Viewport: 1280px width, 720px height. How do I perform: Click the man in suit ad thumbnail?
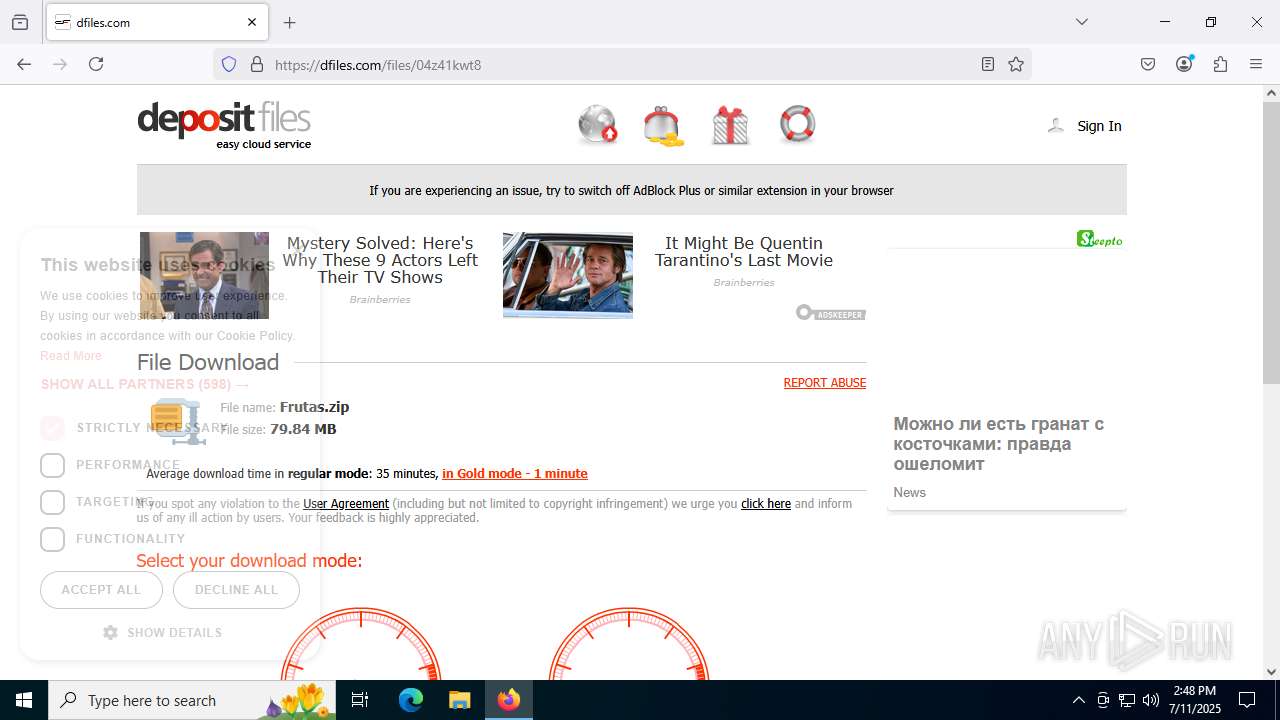204,275
